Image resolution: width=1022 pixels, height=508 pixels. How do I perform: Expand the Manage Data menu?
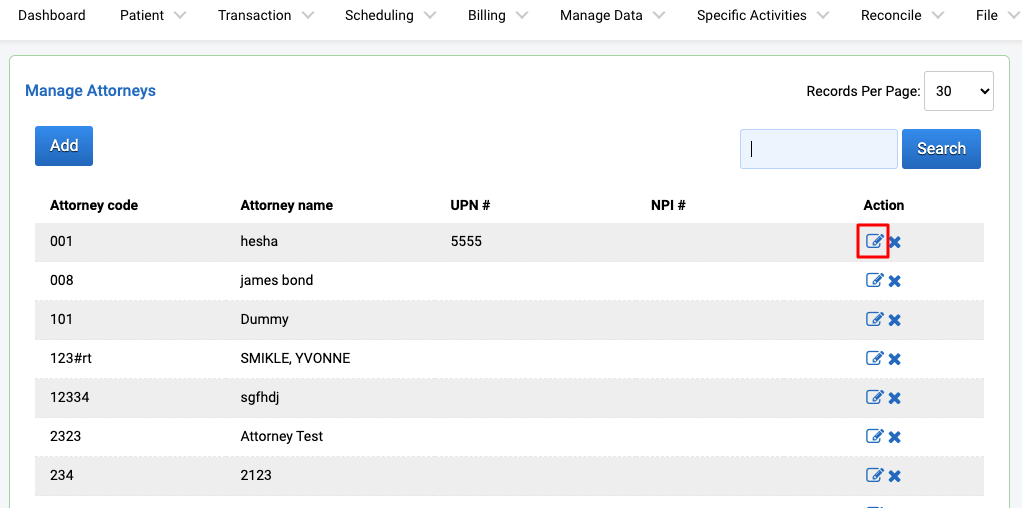tap(612, 15)
